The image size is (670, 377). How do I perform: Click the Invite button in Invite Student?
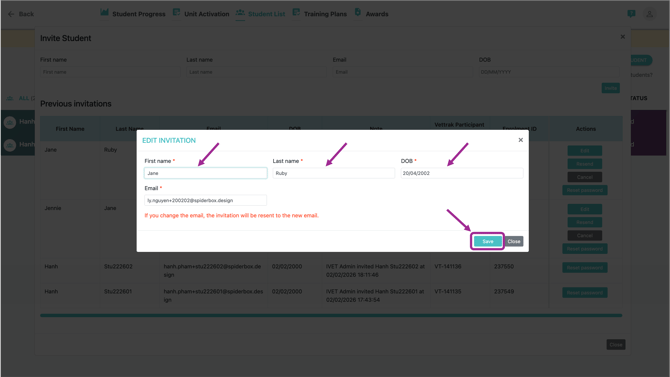click(611, 88)
